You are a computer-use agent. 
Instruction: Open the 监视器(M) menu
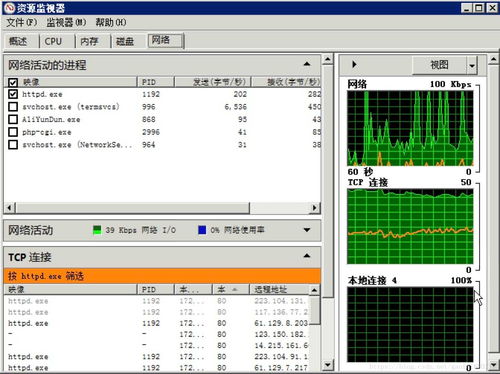(66, 22)
